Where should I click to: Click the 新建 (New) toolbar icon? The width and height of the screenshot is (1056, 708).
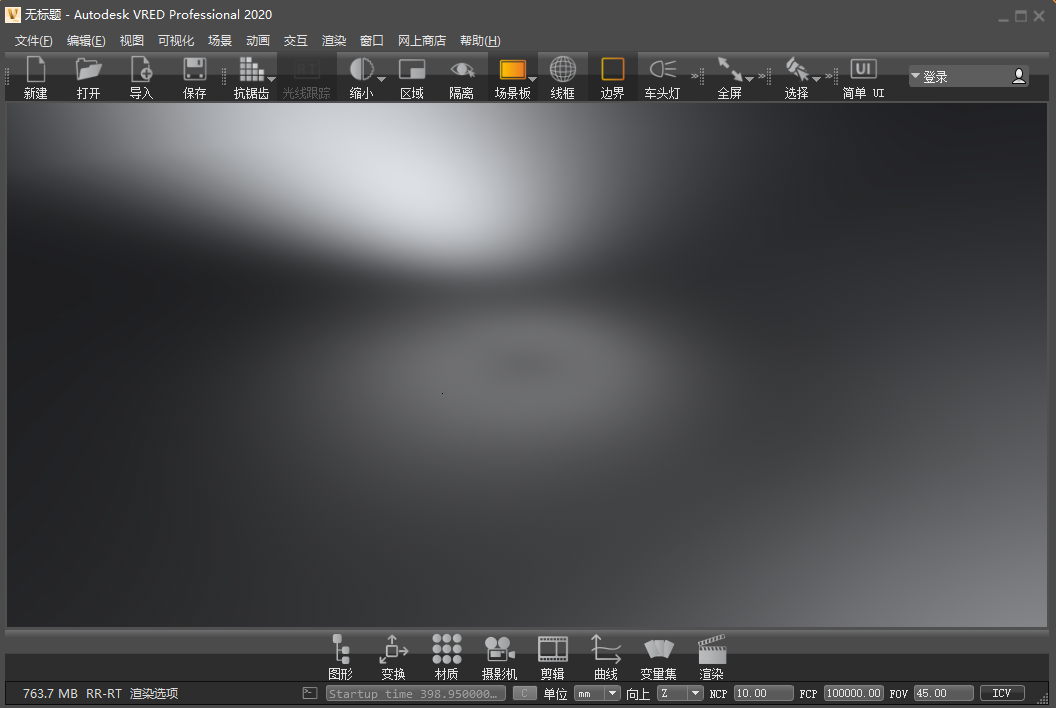(36, 70)
